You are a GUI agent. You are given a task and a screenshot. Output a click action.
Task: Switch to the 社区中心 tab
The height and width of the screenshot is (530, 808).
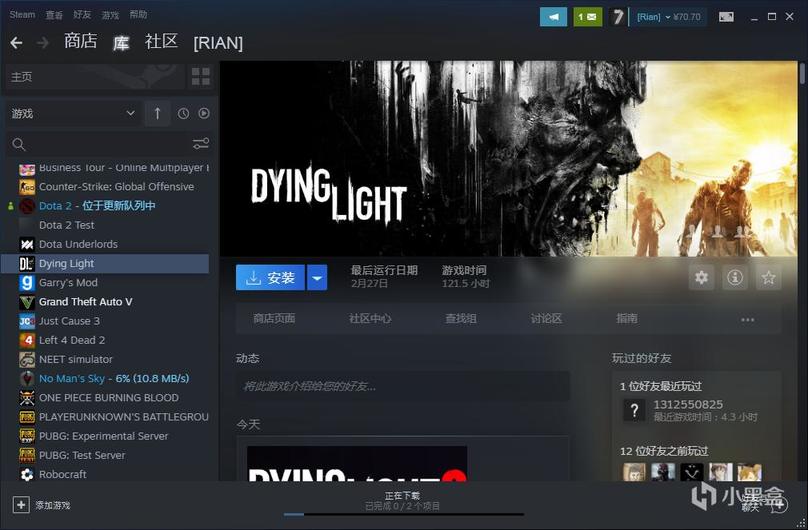[x=370, y=319]
